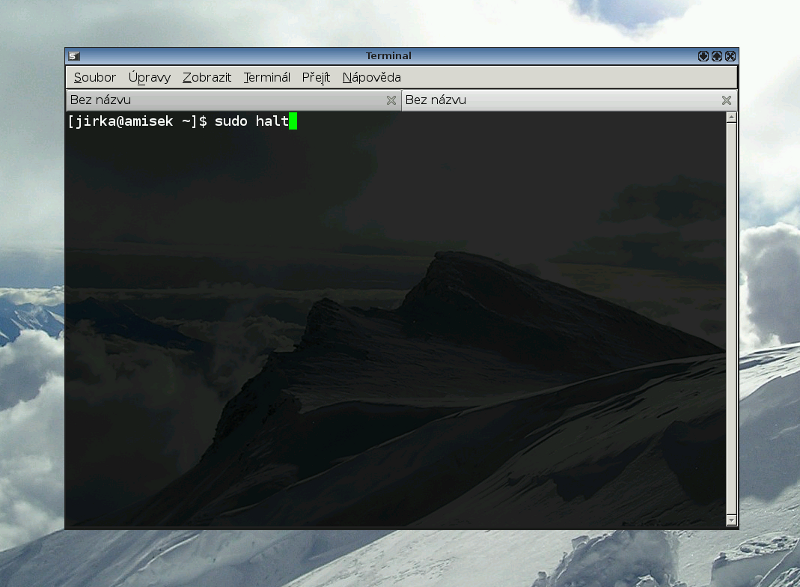The height and width of the screenshot is (587, 800).
Task: Click the Terminal title bar text
Action: click(388, 56)
